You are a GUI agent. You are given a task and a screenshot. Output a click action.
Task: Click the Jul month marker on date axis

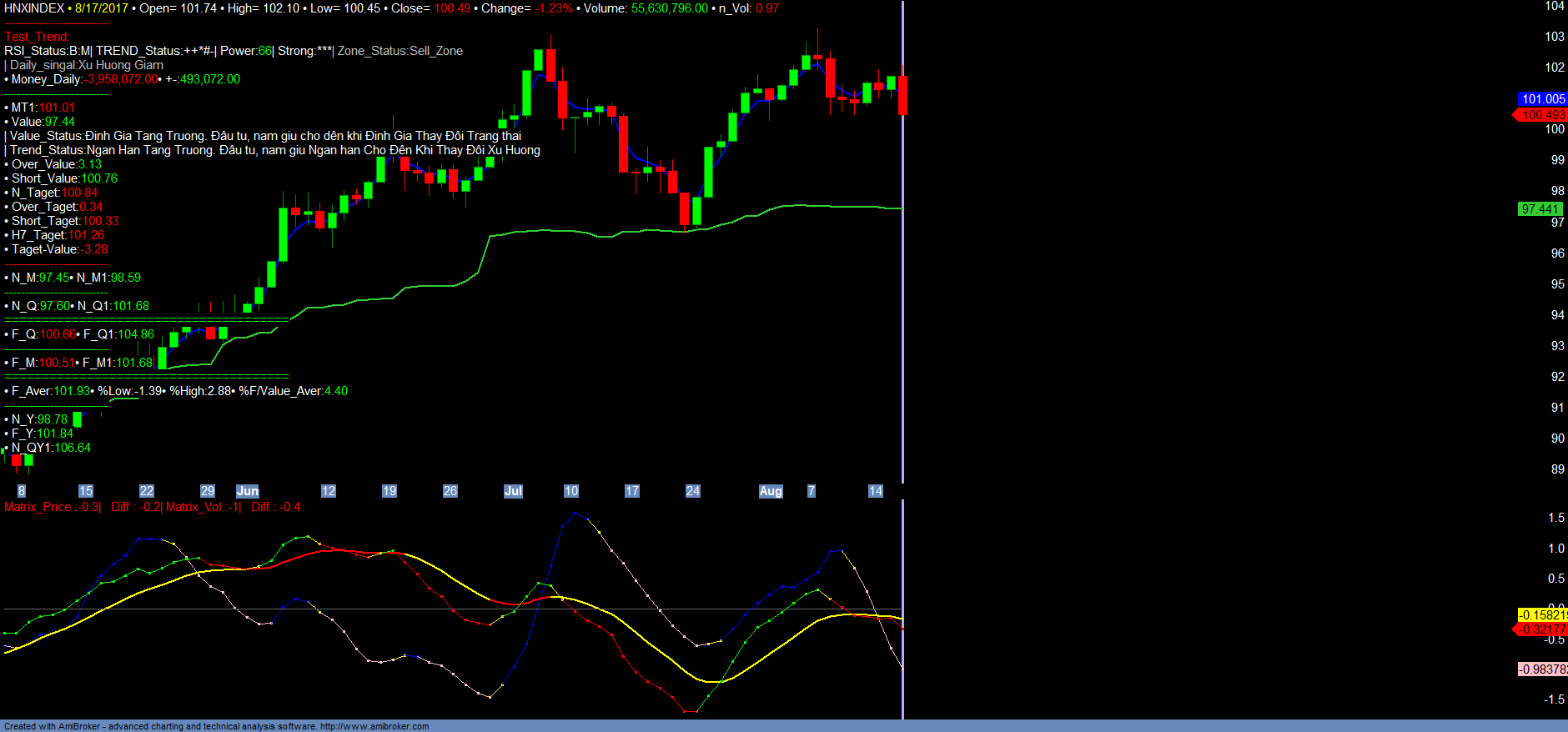[513, 491]
